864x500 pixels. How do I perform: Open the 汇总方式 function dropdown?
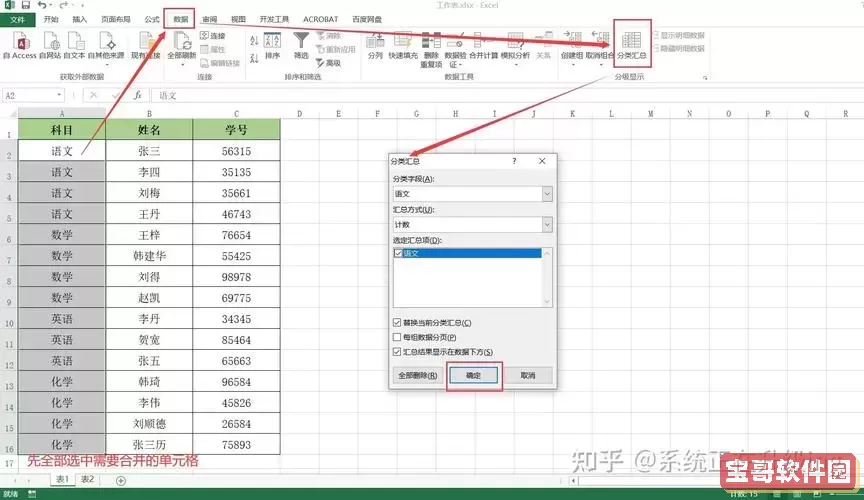pos(547,225)
